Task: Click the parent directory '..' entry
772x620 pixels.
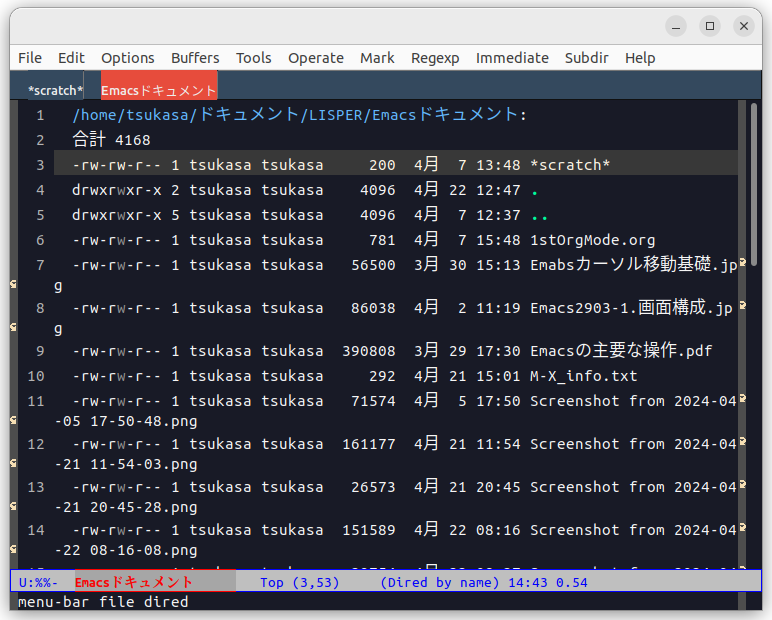Action: pos(540,215)
